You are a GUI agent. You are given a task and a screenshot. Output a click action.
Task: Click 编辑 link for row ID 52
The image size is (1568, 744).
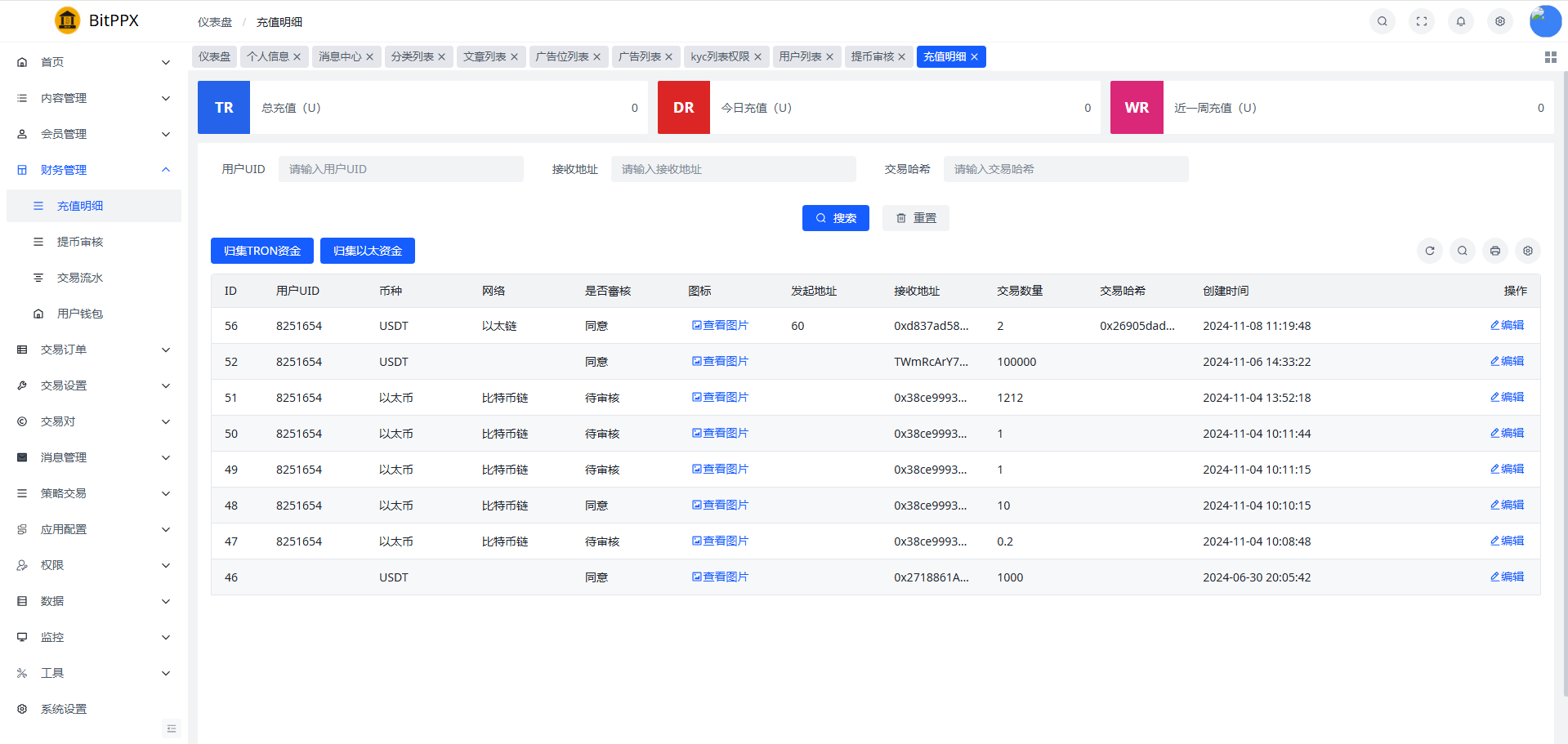[1507, 361]
